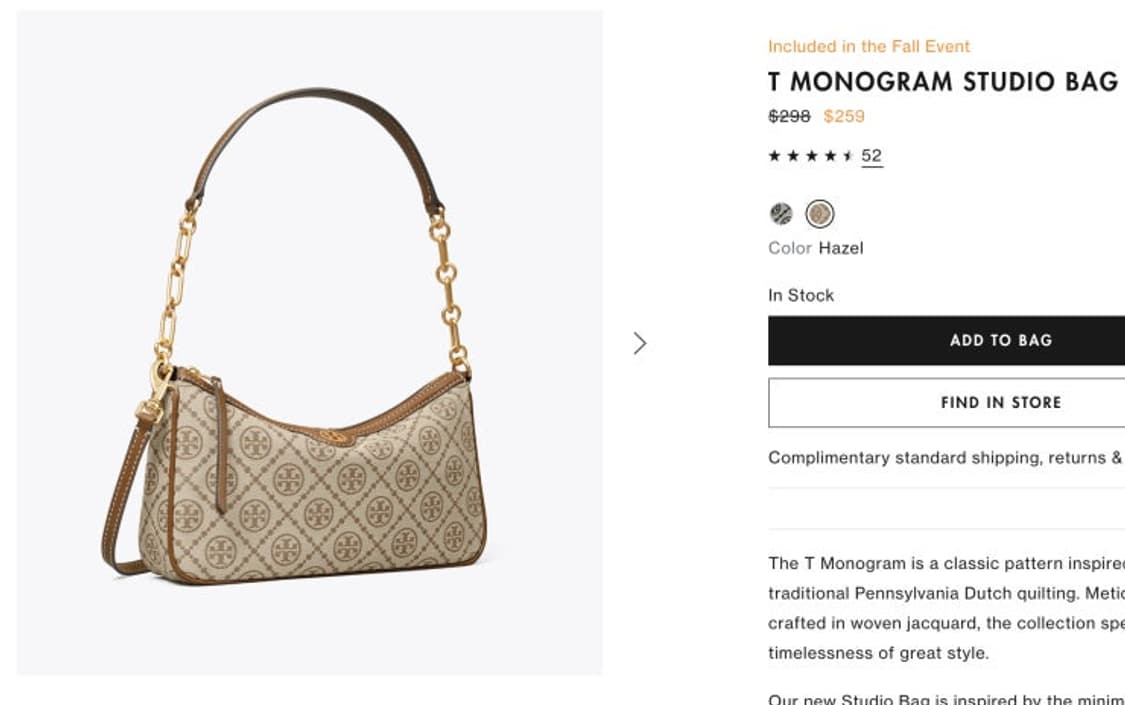Click the first star in the rating

point(774,156)
